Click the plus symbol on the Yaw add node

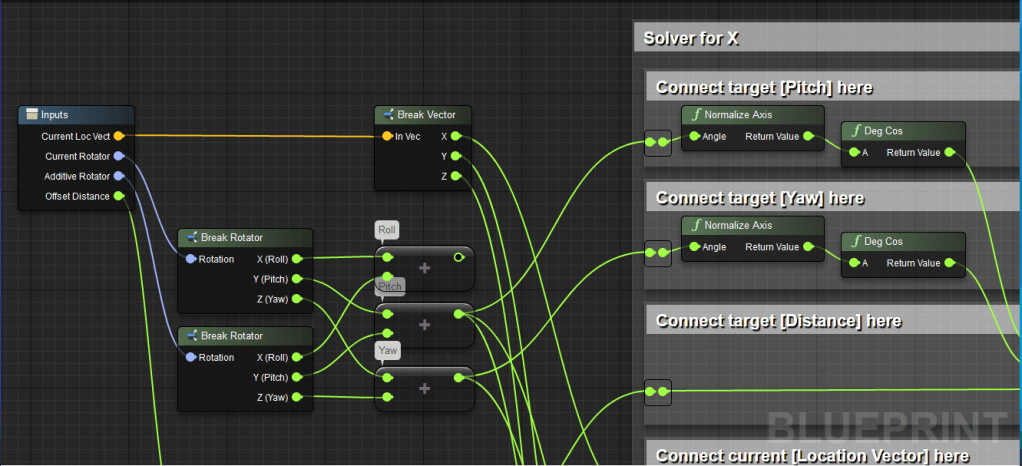(424, 388)
